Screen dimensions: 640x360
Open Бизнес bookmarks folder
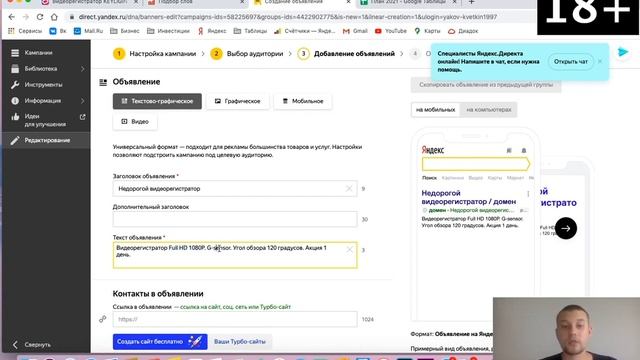(x=125, y=31)
